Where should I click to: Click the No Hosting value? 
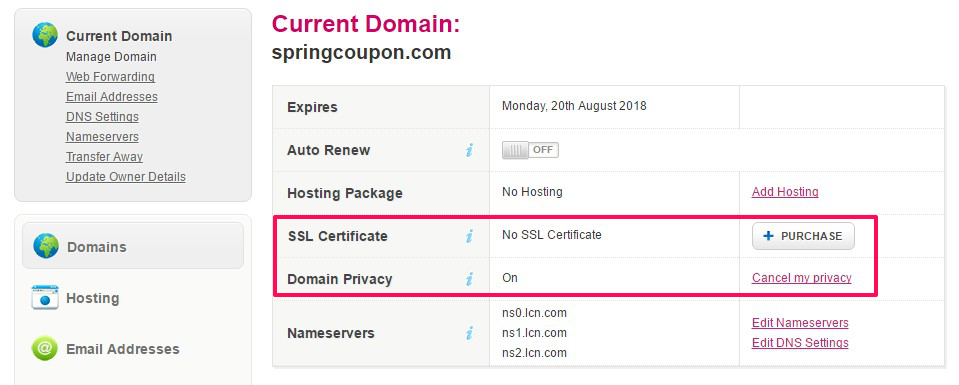pyautogui.click(x=532, y=192)
